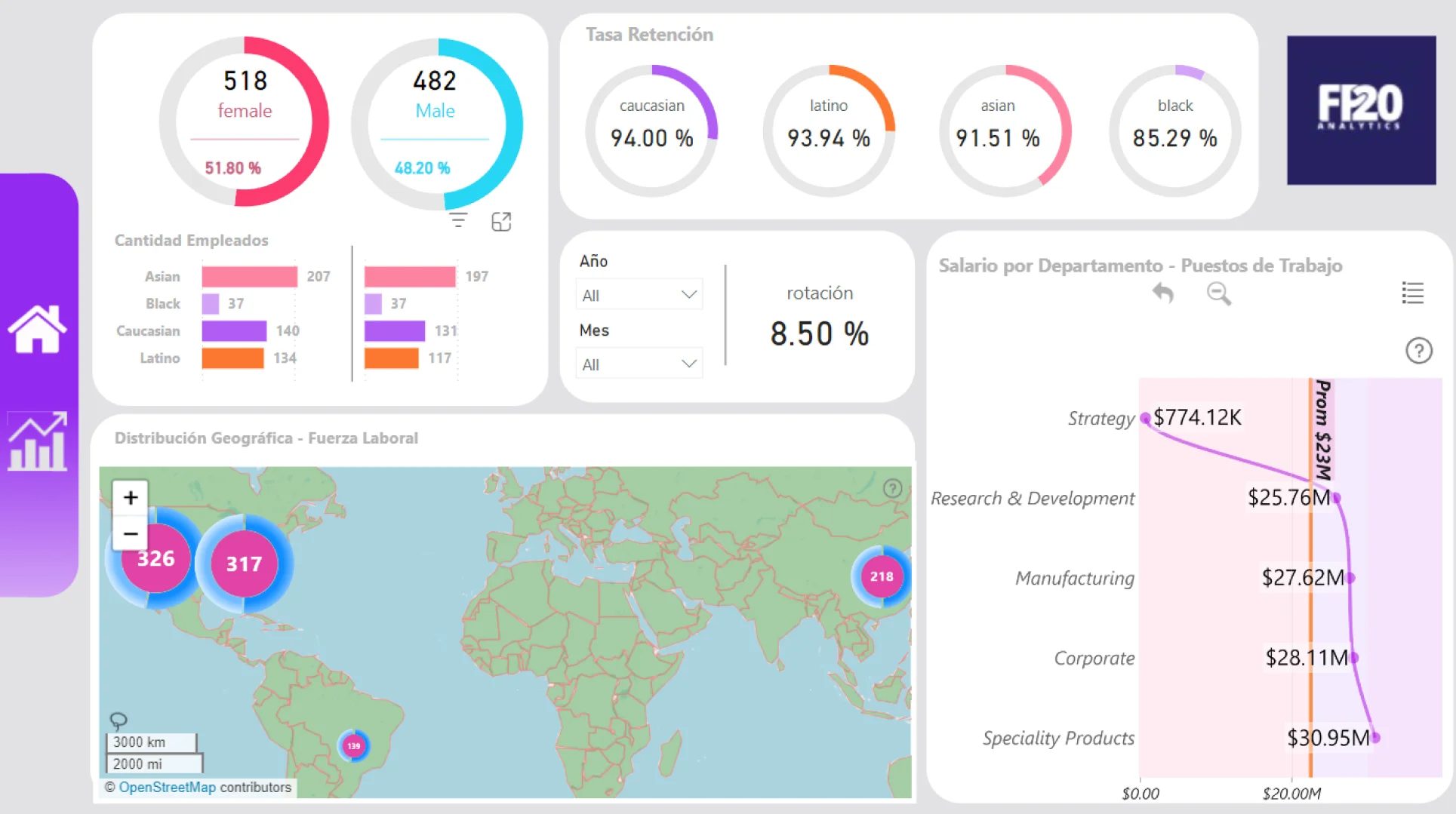Click the Salario por Departamento title
The image size is (1456, 814).
point(1140,266)
